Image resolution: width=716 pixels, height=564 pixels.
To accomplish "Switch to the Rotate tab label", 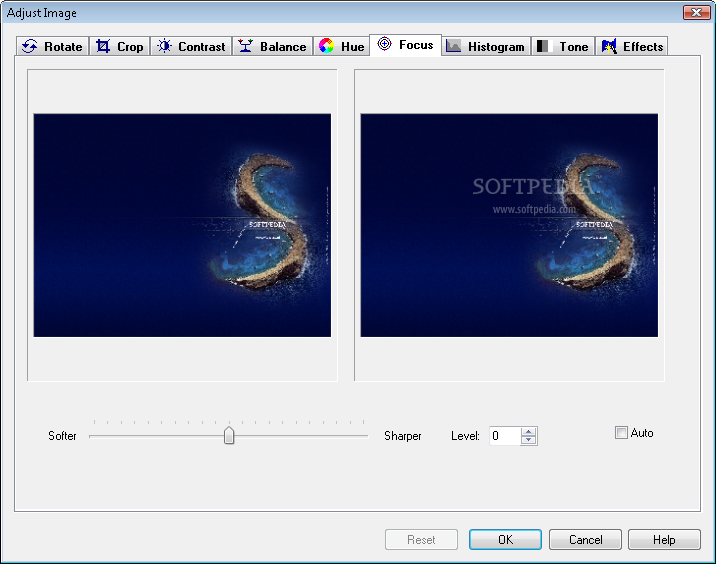I will tap(63, 47).
